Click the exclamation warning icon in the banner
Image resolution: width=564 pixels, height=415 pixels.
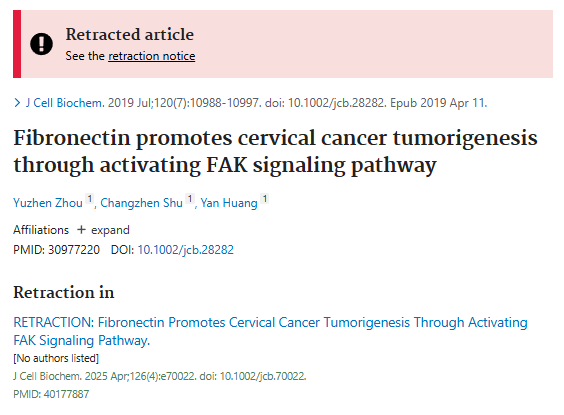41,44
